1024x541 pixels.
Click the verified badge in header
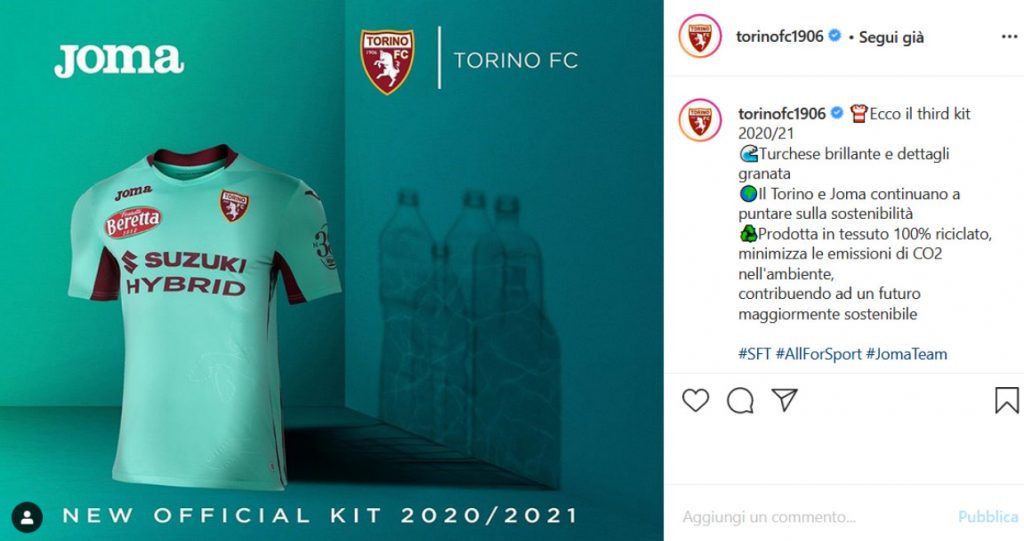coord(835,36)
